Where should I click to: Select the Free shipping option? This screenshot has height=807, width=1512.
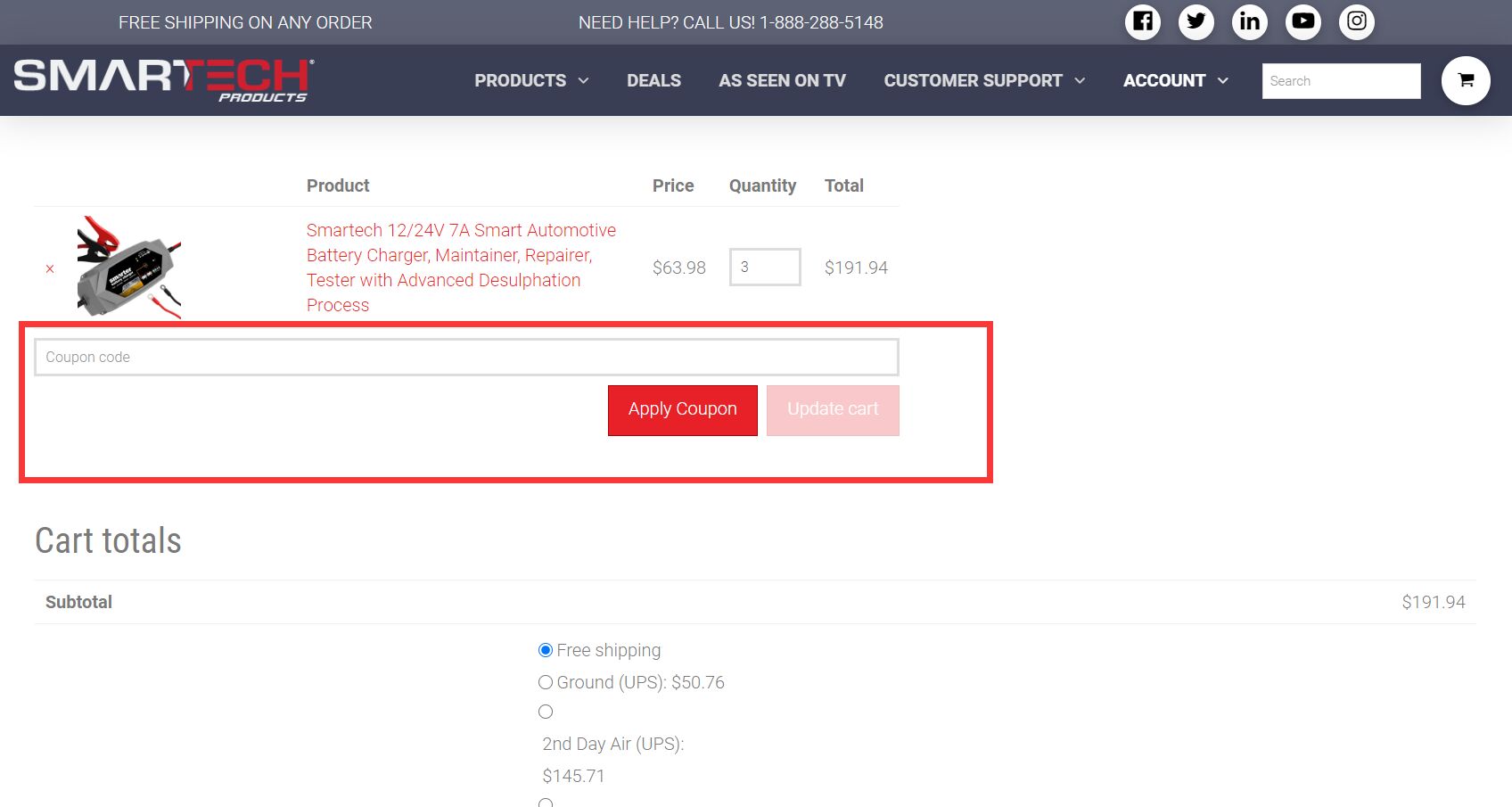pyautogui.click(x=546, y=650)
